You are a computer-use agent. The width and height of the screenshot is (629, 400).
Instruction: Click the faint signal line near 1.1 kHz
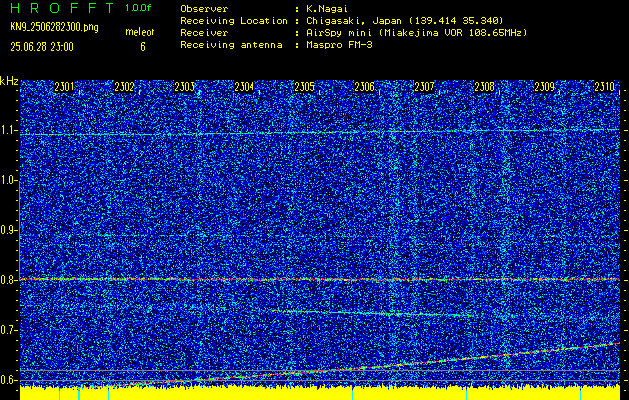point(320,132)
